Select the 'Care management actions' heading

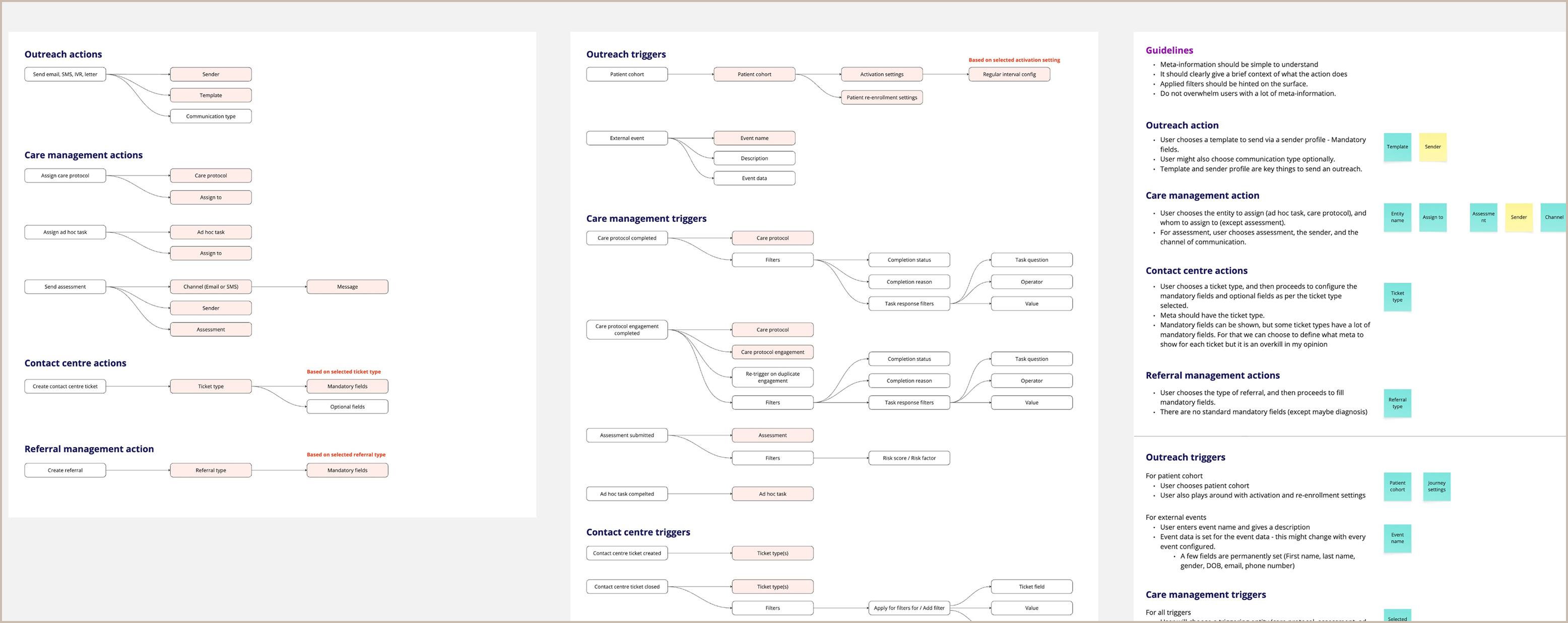pyautogui.click(x=84, y=155)
